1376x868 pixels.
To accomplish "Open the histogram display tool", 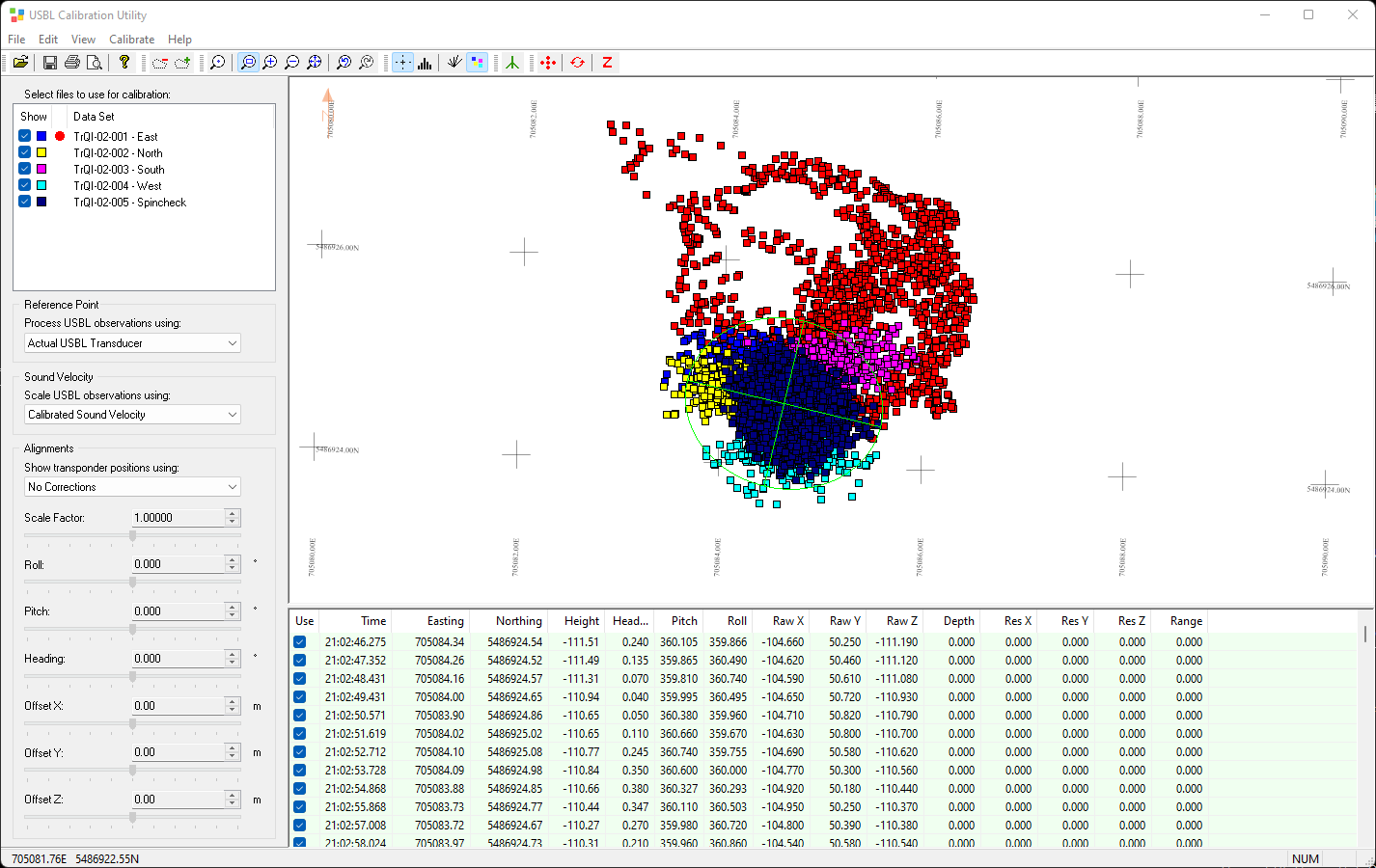I will pyautogui.click(x=426, y=62).
